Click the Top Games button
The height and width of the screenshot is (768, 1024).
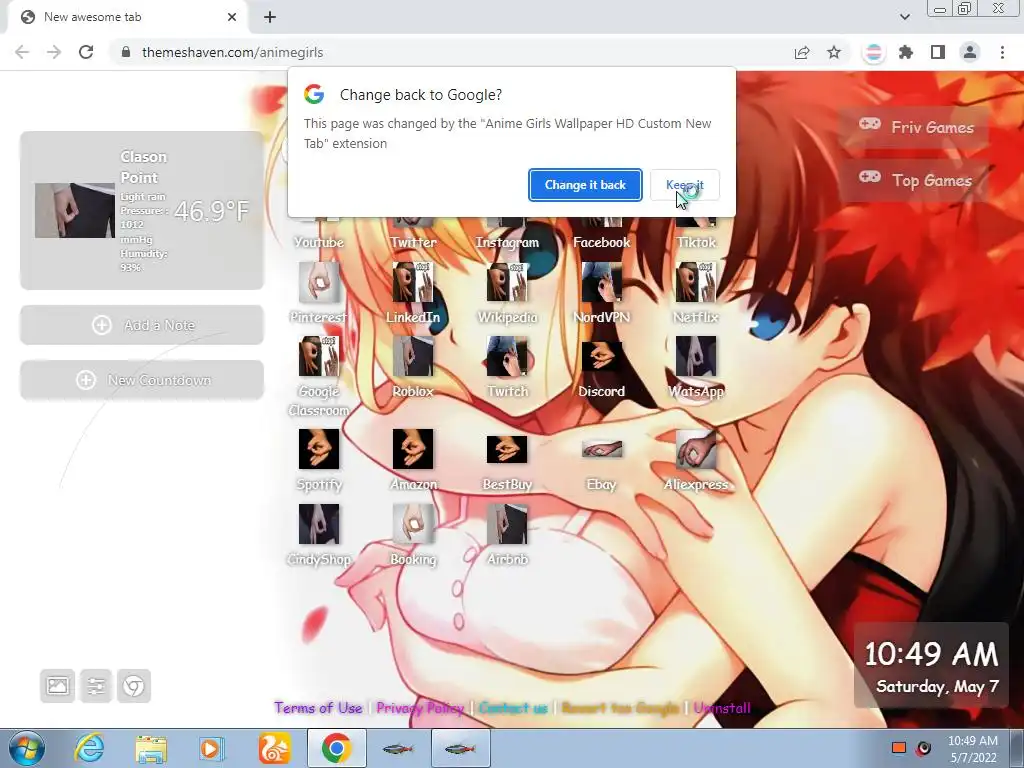[x=916, y=180]
